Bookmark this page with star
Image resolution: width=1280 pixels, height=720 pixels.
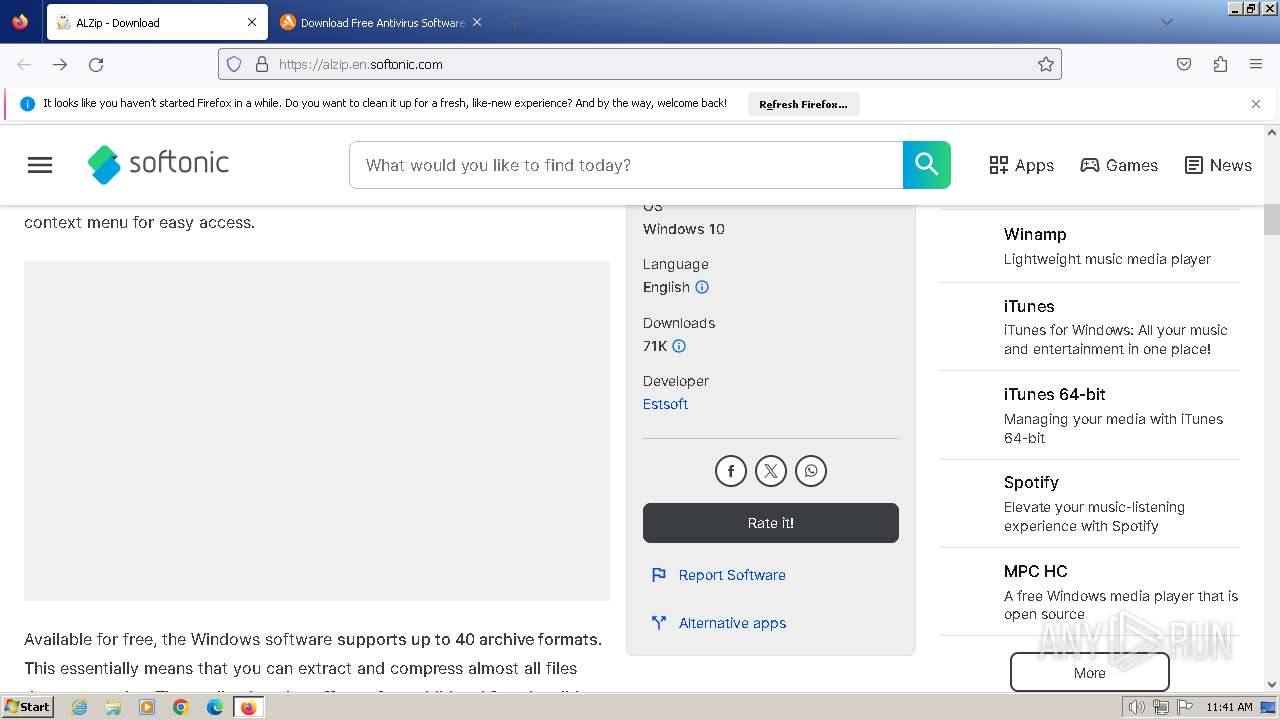[x=1046, y=64]
